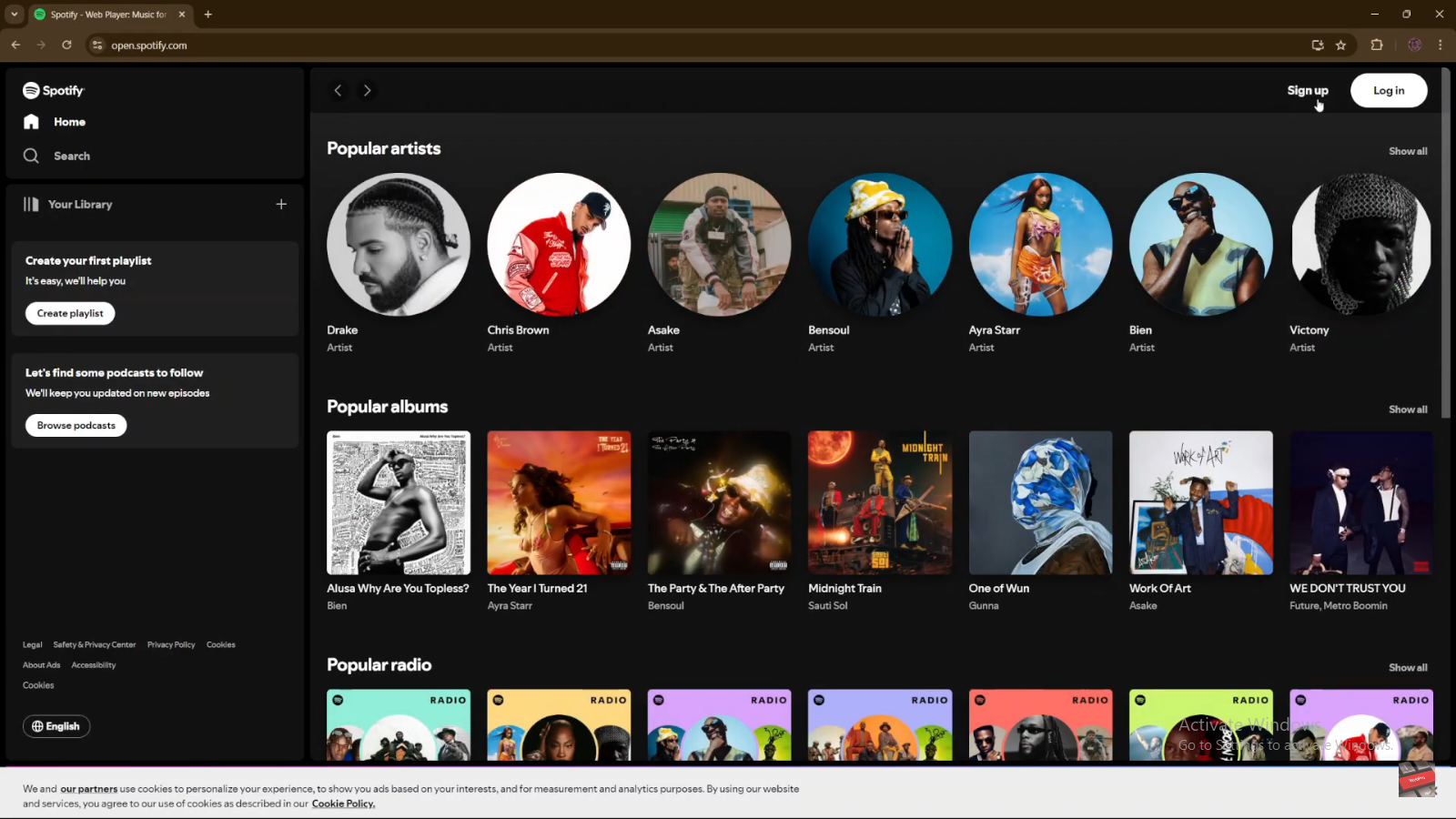Open the tab search dropdown arrow
The height and width of the screenshot is (819, 1456).
tap(15, 15)
